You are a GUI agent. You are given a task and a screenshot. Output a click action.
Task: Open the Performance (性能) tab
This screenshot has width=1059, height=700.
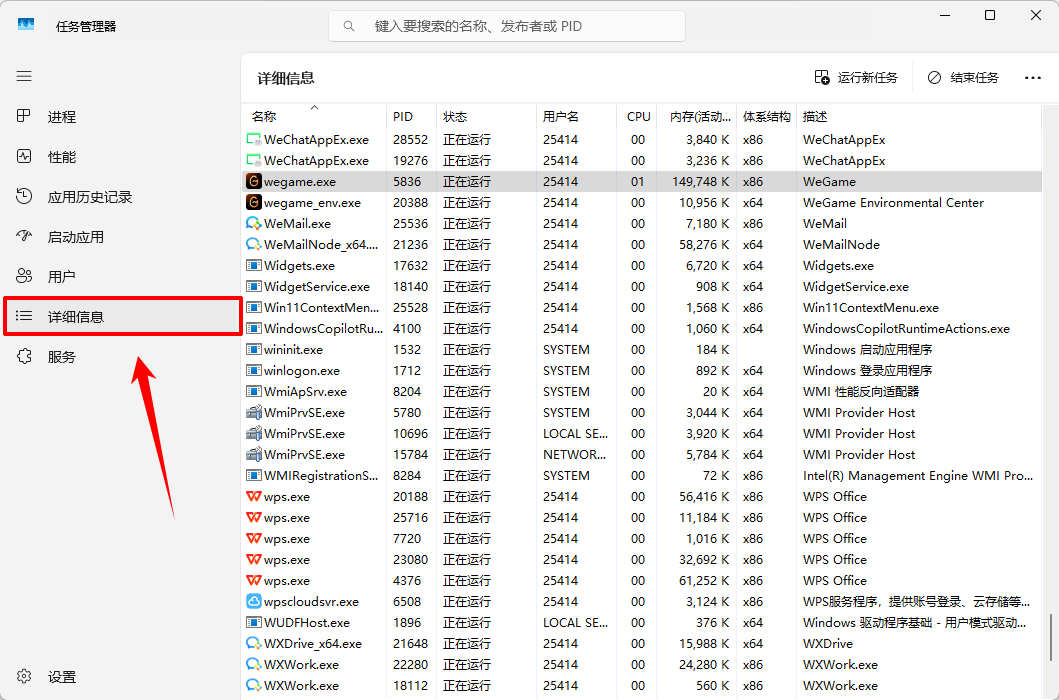pyautogui.click(x=122, y=157)
